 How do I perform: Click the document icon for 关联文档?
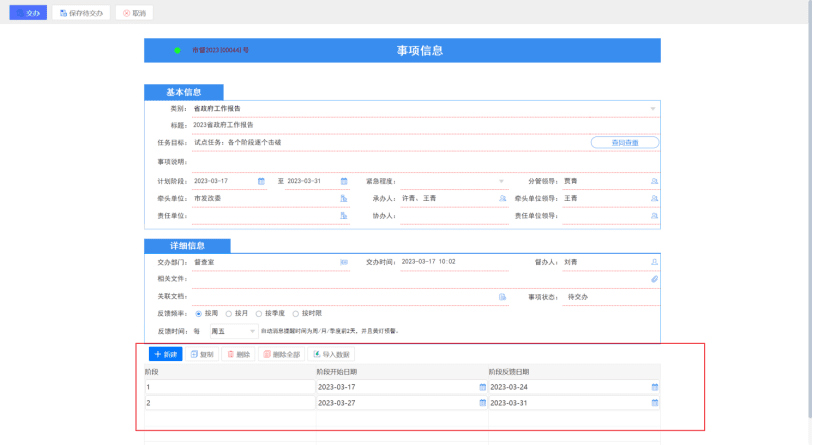pos(502,297)
